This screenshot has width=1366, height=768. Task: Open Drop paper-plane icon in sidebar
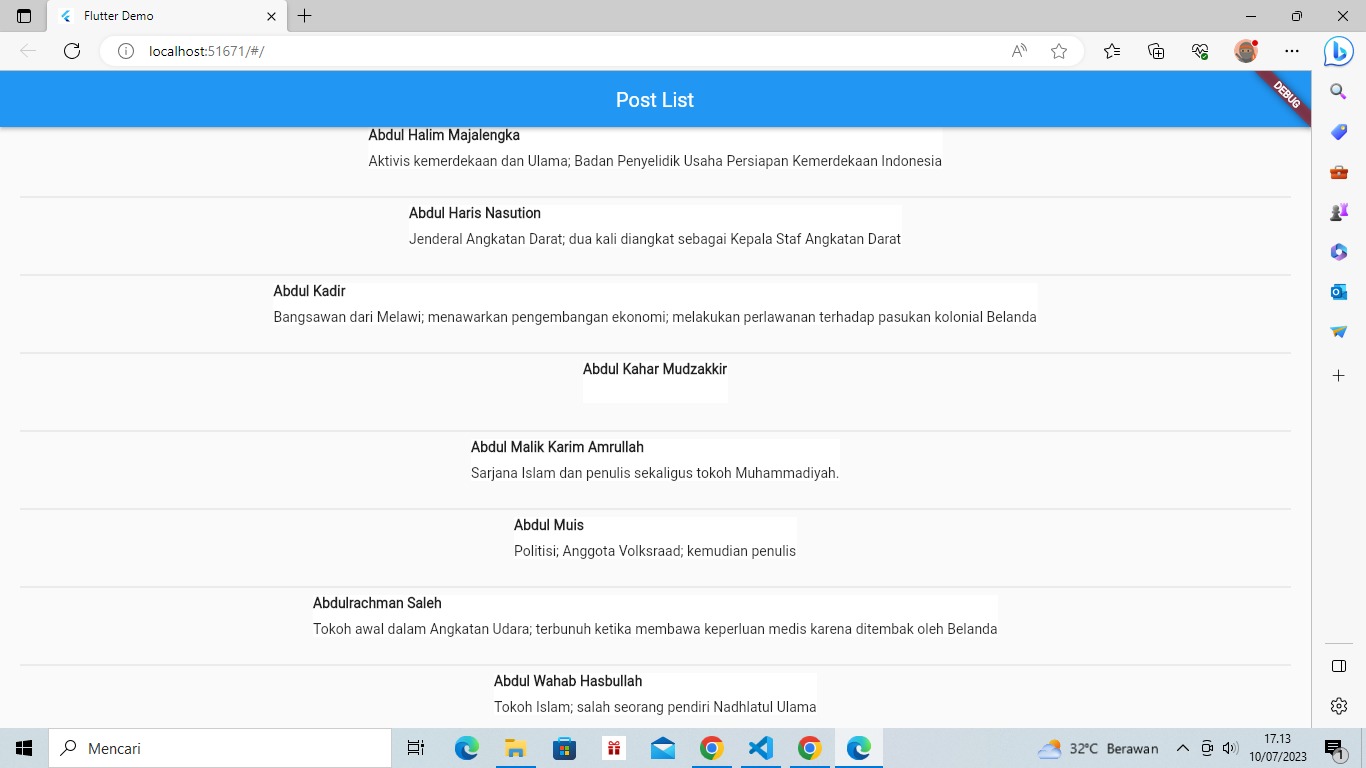click(x=1338, y=331)
